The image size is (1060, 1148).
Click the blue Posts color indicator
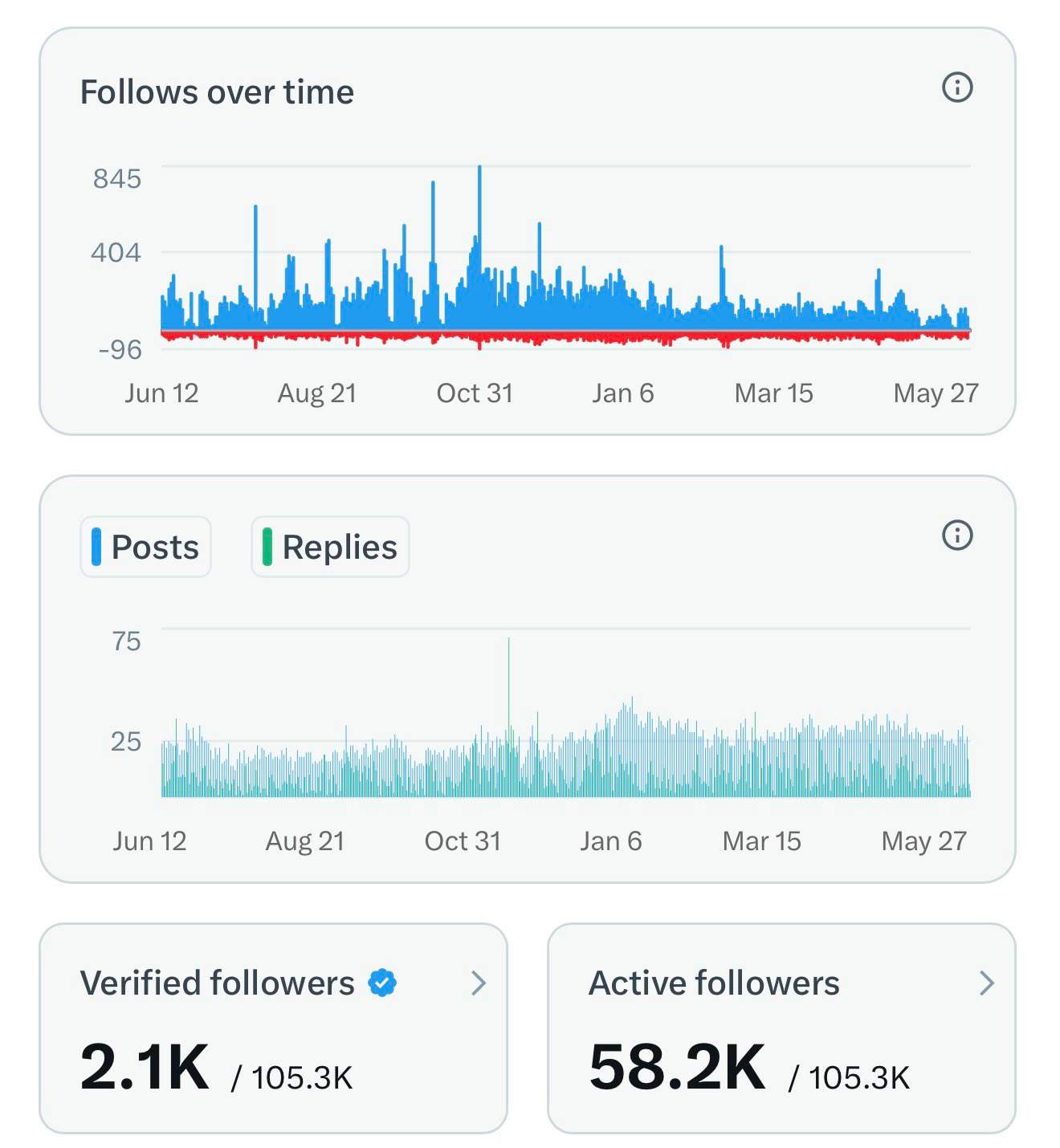tap(96, 547)
